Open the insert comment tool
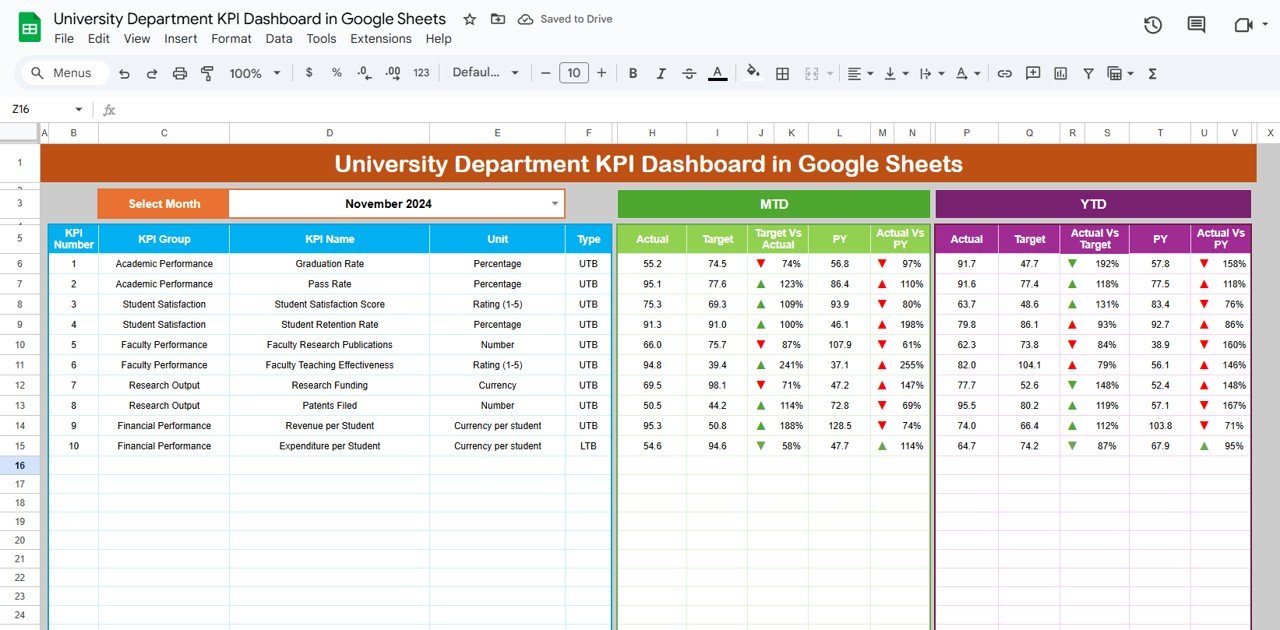The image size is (1280, 630). [x=1033, y=73]
